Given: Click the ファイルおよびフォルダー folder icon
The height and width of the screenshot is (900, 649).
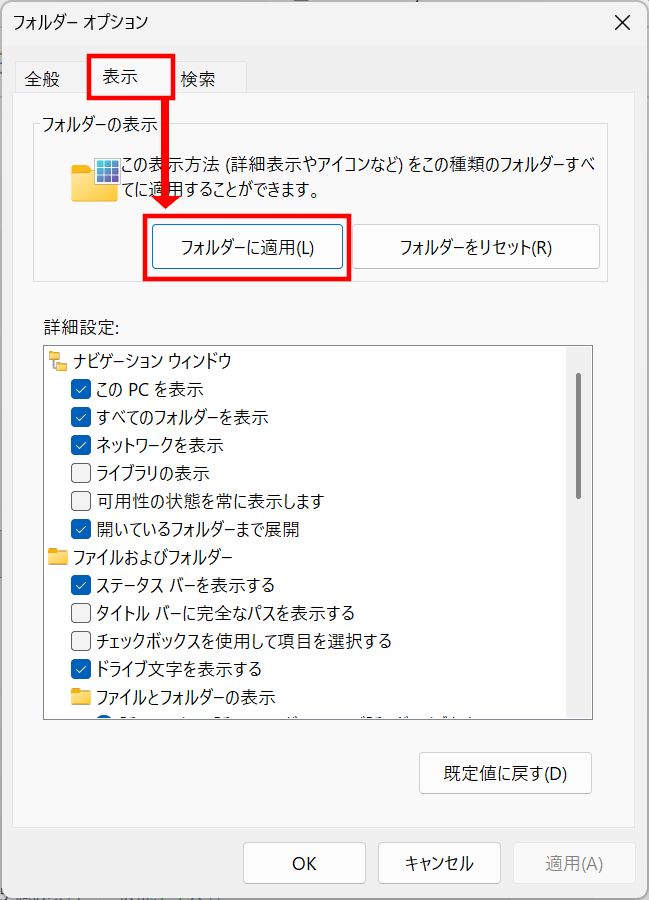Looking at the screenshot, I should [58, 557].
